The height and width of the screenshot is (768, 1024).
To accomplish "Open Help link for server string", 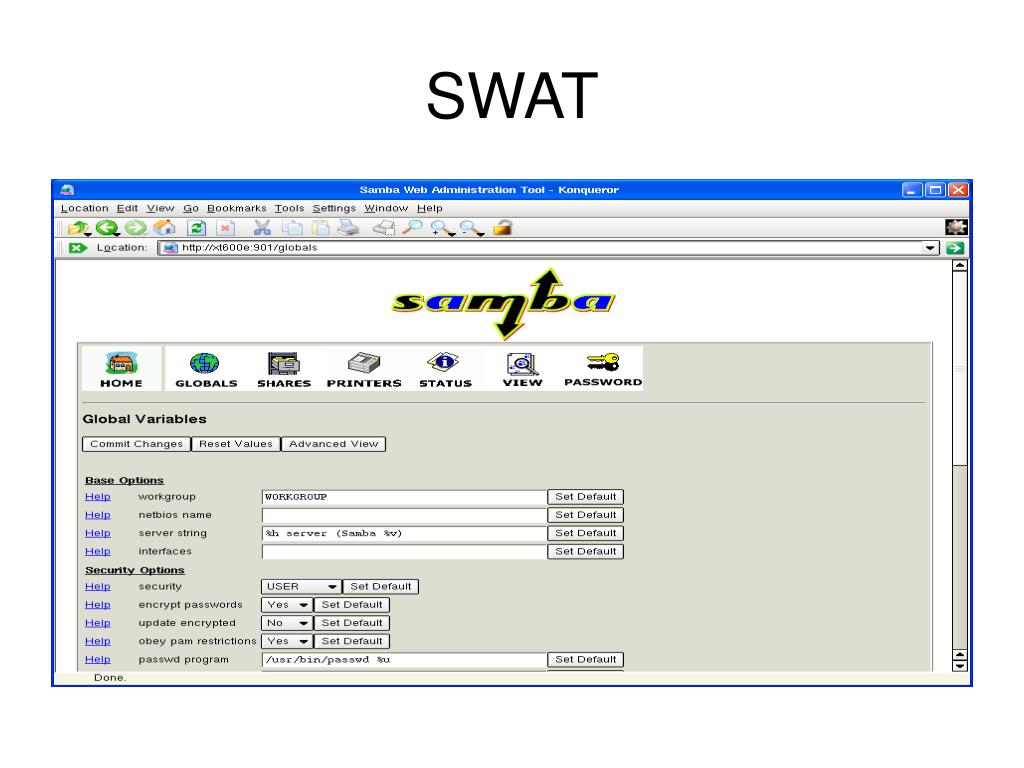I will pyautogui.click(x=97, y=534).
